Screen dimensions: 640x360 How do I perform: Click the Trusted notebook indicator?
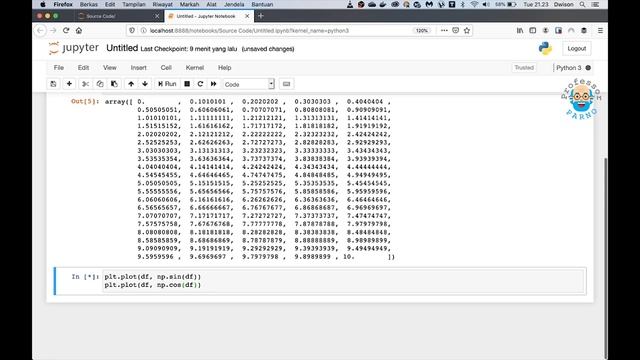(x=524, y=68)
